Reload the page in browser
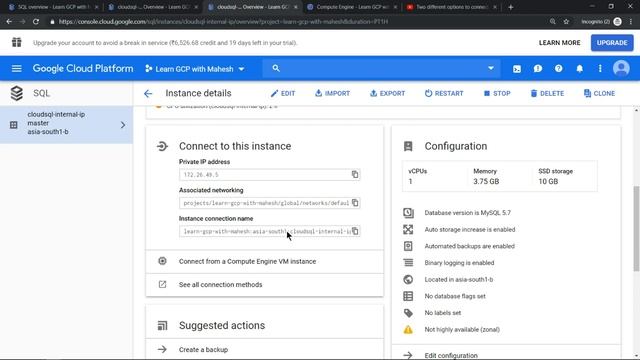The height and width of the screenshot is (360, 640). pyautogui.click(x=36, y=22)
